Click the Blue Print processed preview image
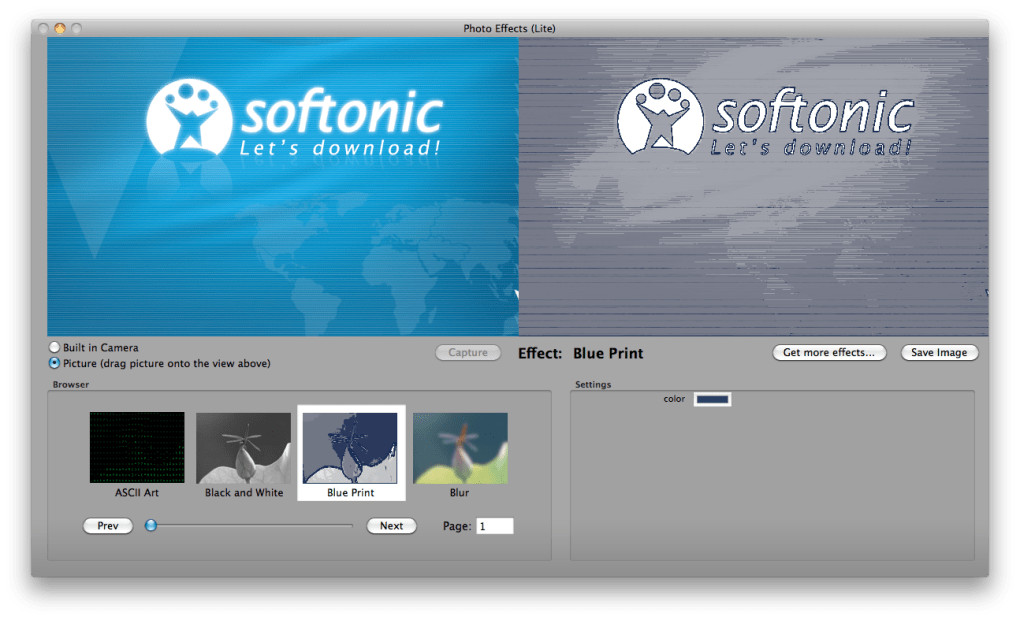The width and height of the screenshot is (1020, 620). (x=753, y=186)
